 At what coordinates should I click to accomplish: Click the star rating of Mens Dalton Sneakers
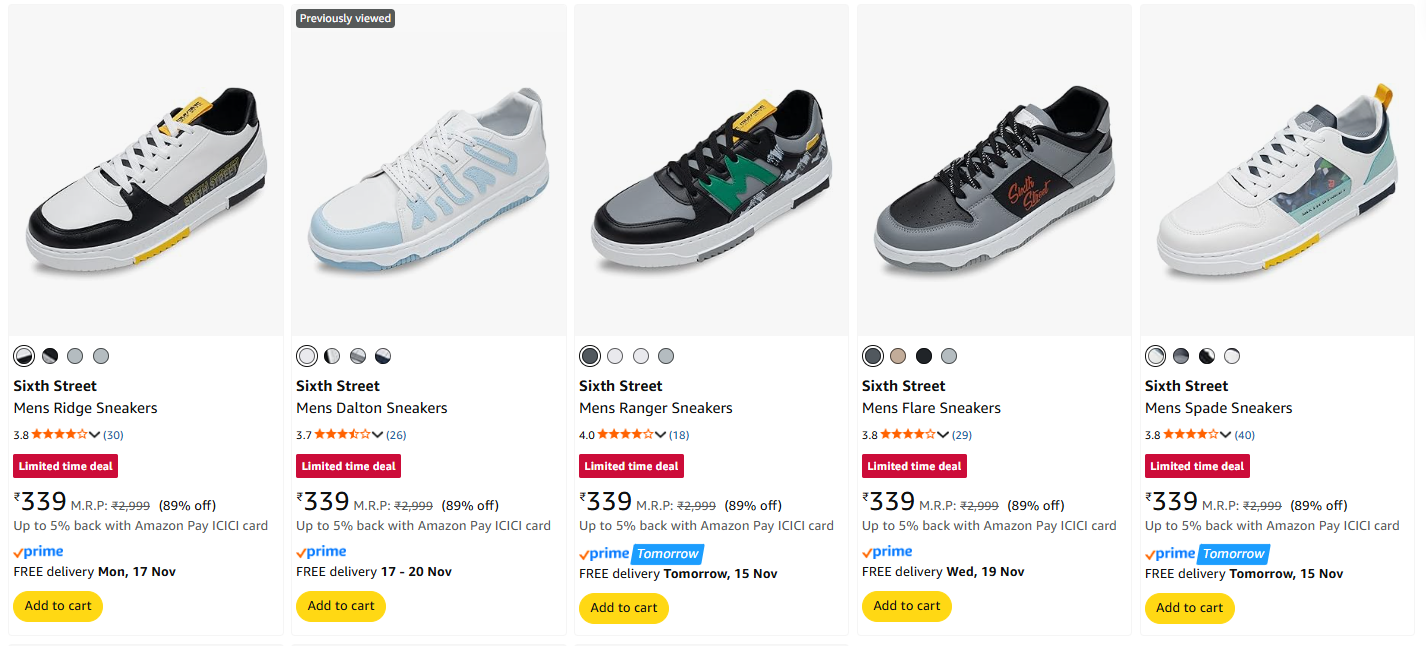342,435
